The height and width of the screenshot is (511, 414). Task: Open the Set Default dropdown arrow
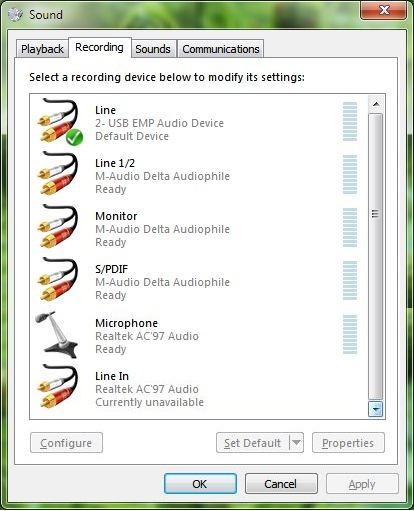coord(296,443)
